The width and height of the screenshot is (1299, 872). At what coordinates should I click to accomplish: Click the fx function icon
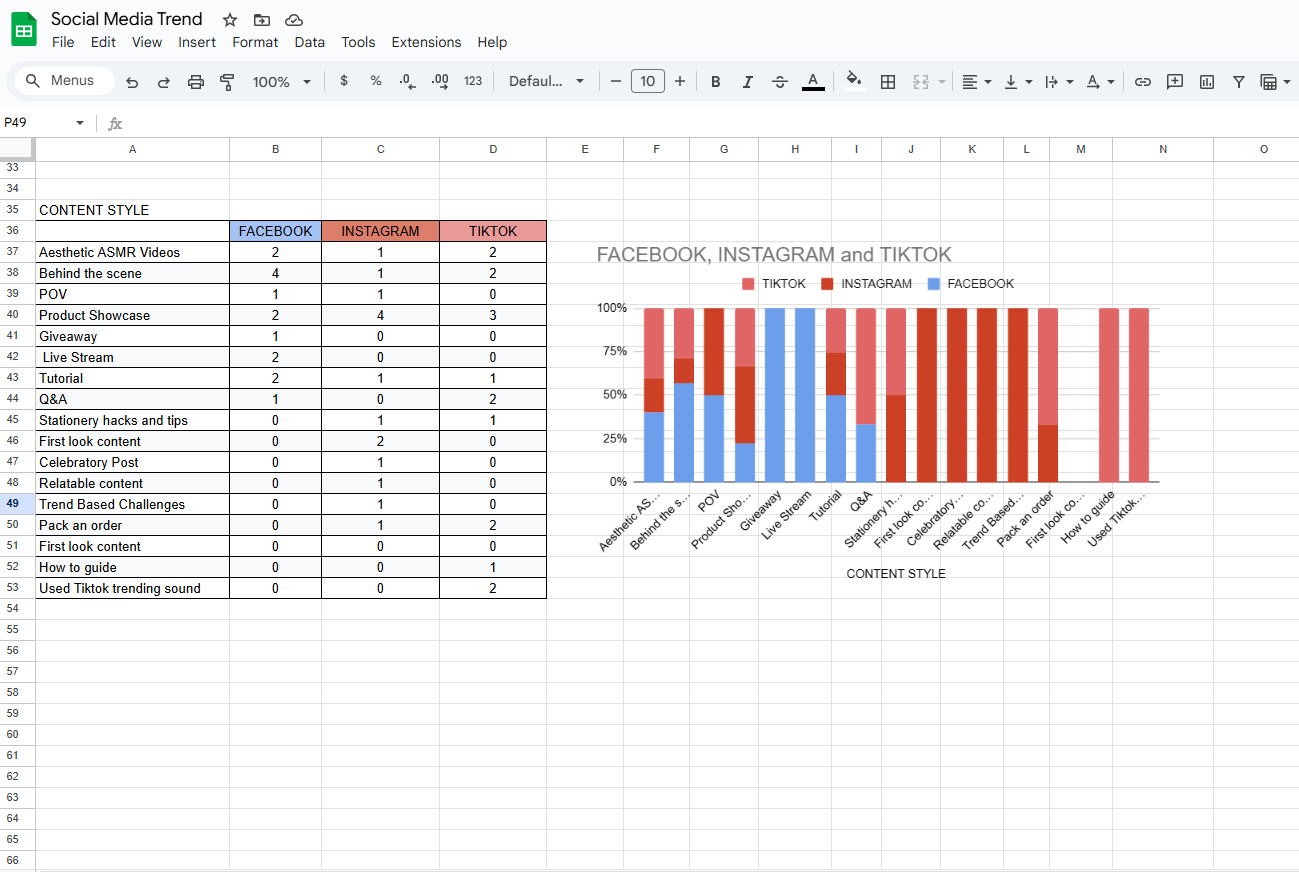[115, 123]
